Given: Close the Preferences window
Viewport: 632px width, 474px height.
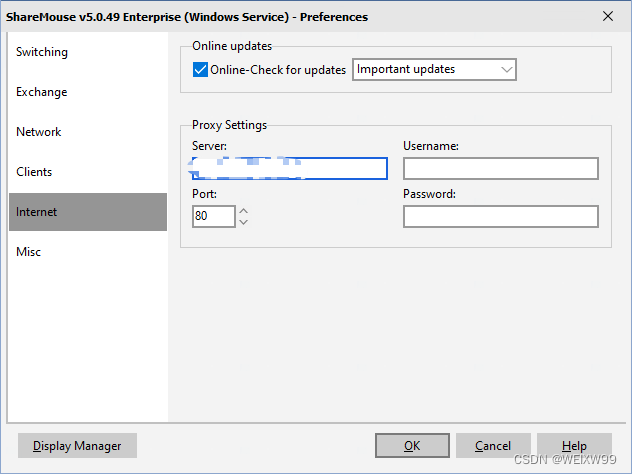Looking at the screenshot, I should 608,17.
